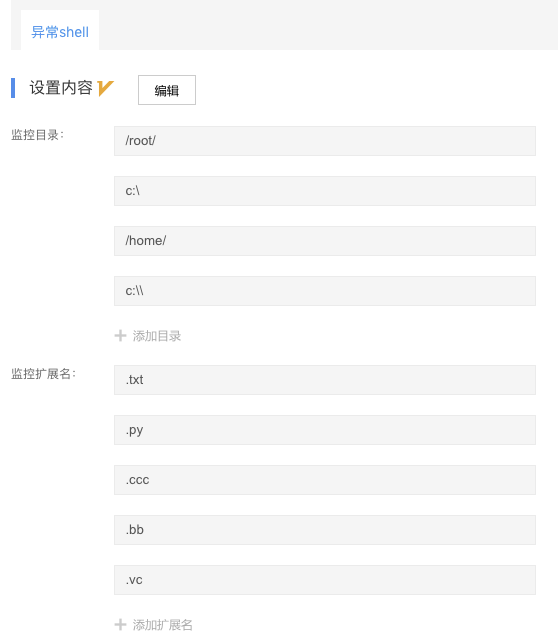Focus the .txt extension field
The height and width of the screenshot is (640, 558).
[325, 380]
